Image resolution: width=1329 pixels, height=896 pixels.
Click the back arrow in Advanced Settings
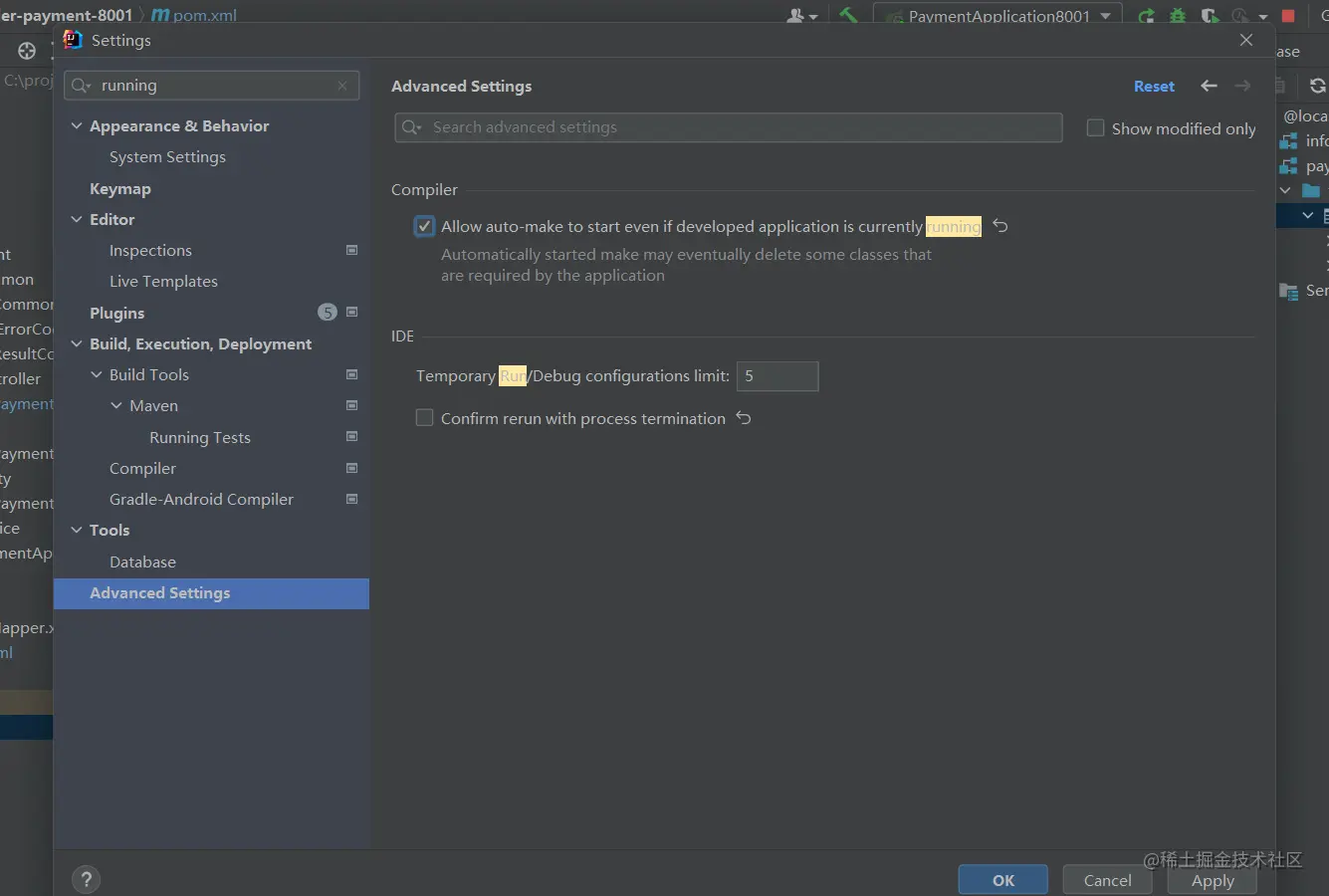tap(1209, 87)
